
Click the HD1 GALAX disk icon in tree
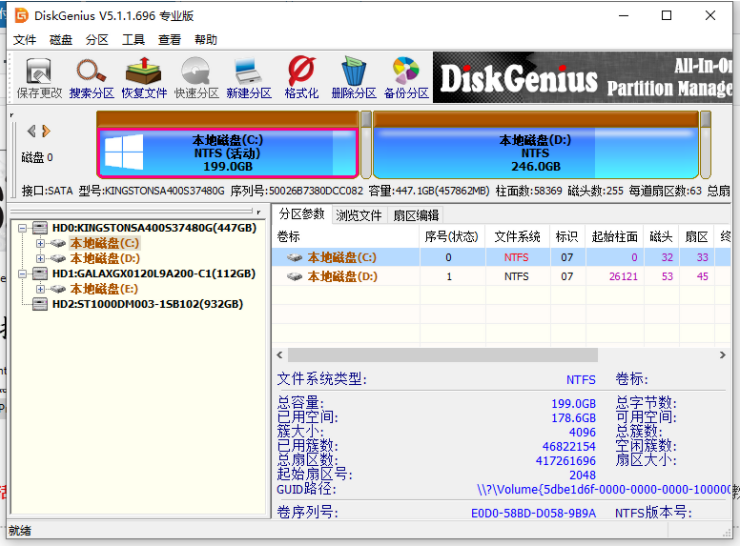click(x=40, y=274)
